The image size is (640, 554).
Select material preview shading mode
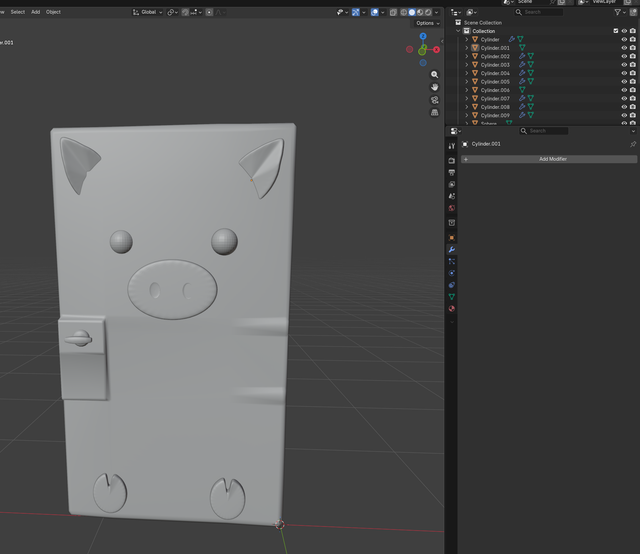[420, 12]
